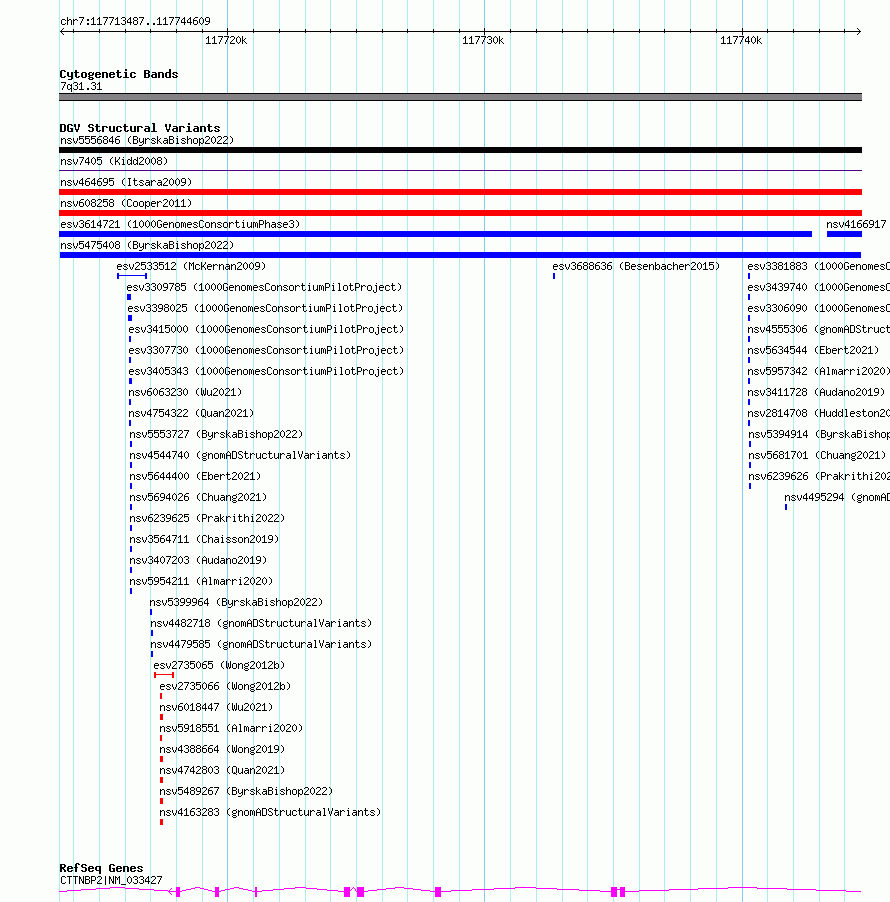Open nsv5553727 (ByrskaBishop2022) variant
Viewport: 890px width, 902px height.
[216, 434]
